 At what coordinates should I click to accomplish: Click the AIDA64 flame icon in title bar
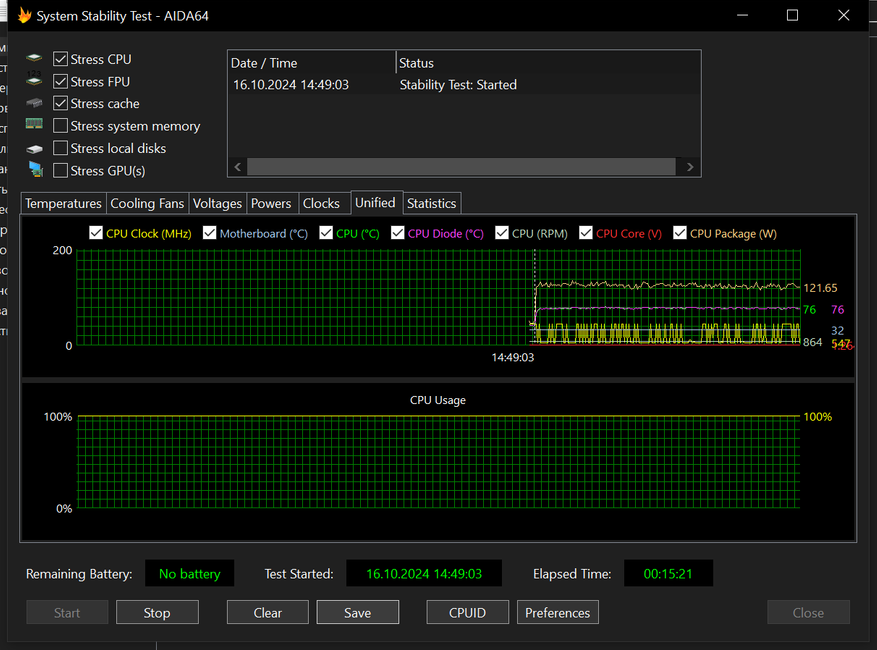(24, 15)
